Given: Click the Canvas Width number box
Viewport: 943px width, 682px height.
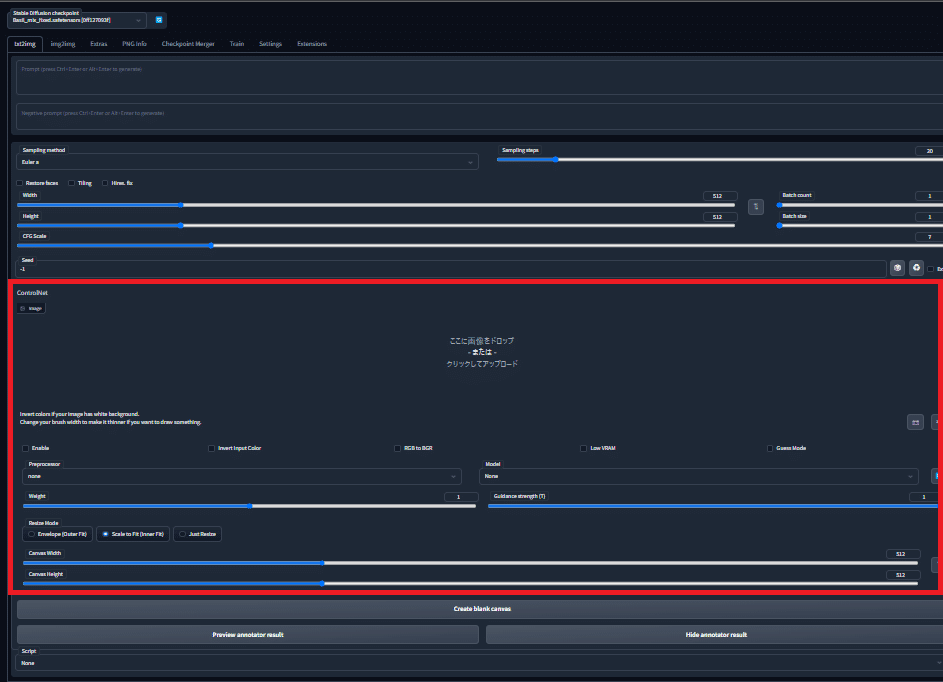Looking at the screenshot, I should (903, 554).
